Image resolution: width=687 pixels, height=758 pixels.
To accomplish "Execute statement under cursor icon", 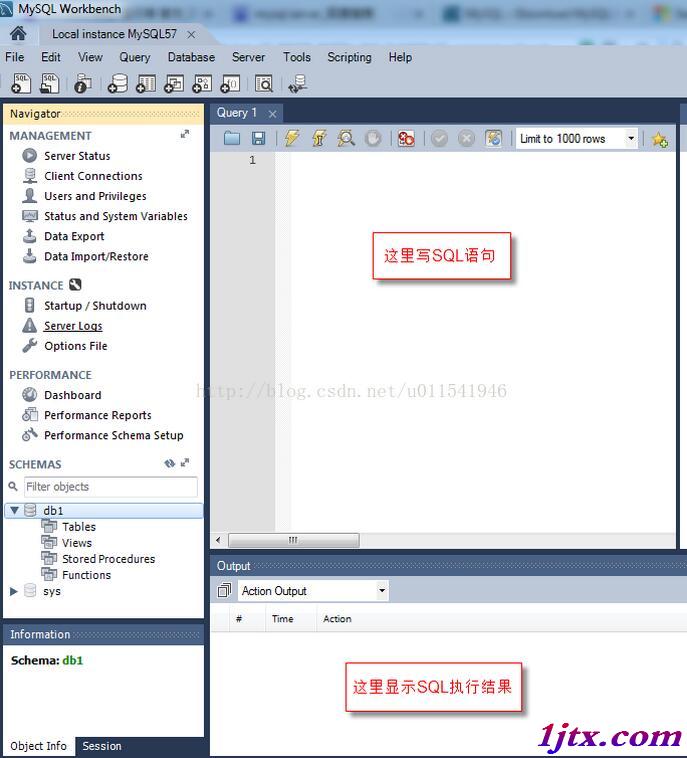I will (x=319, y=138).
